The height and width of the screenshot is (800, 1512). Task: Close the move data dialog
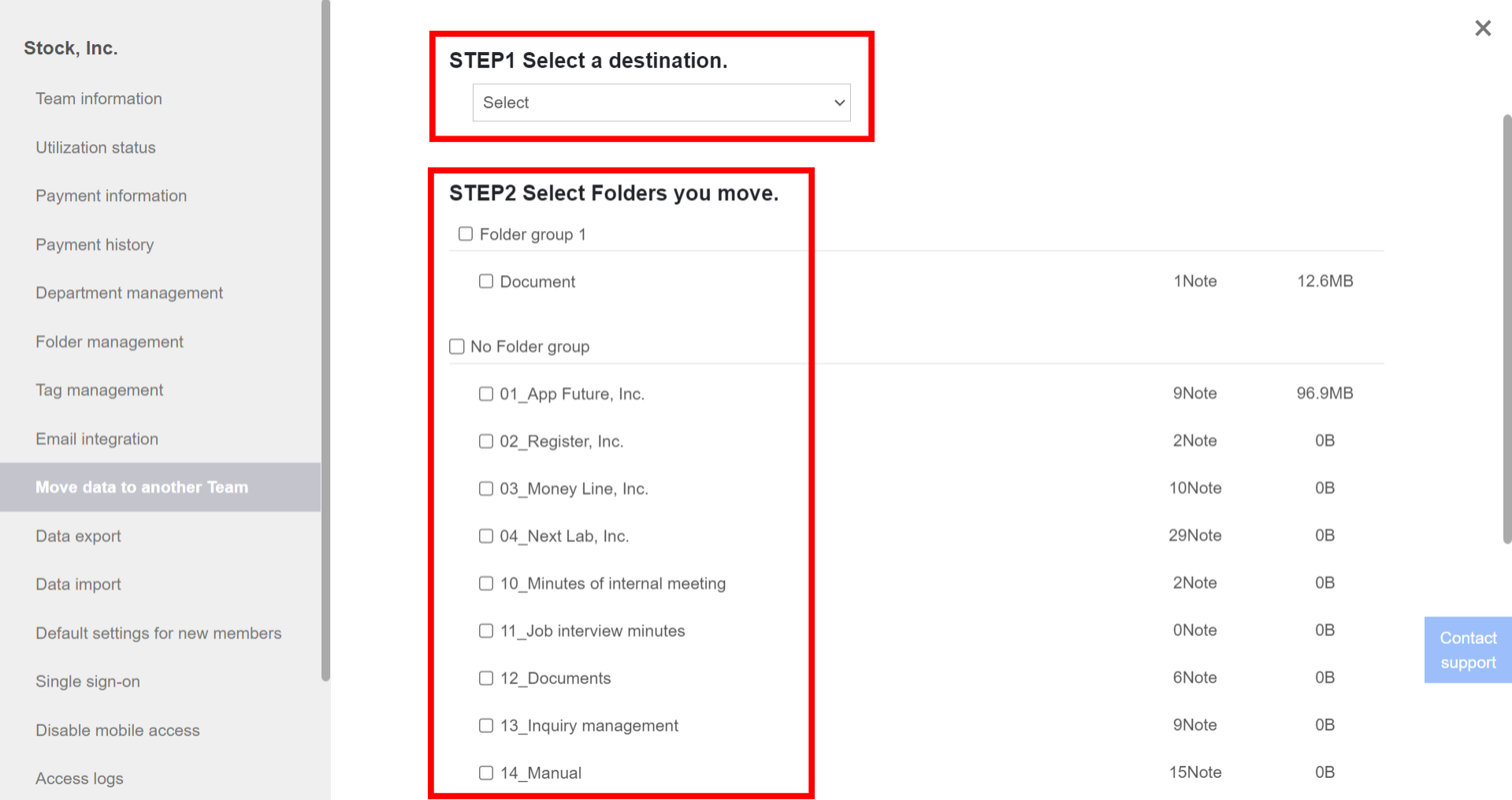[x=1483, y=28]
